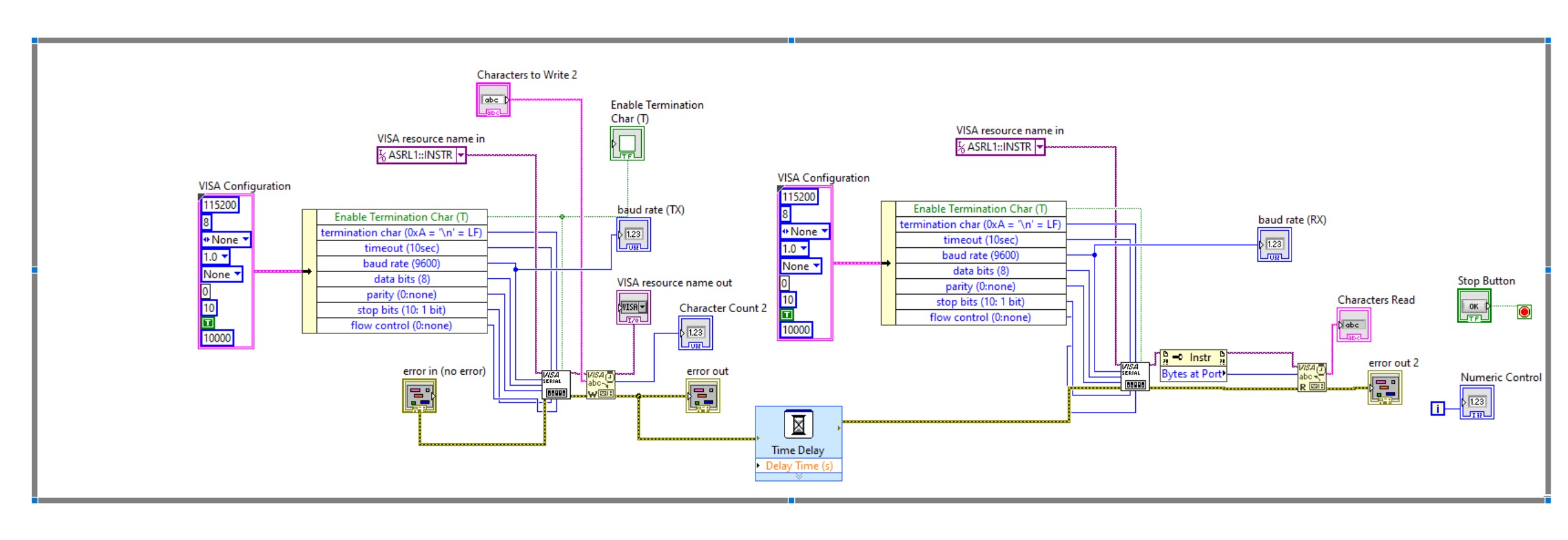Select left unbundle timeout (10sec) element
The height and width of the screenshot is (540, 1568).
tap(402, 248)
